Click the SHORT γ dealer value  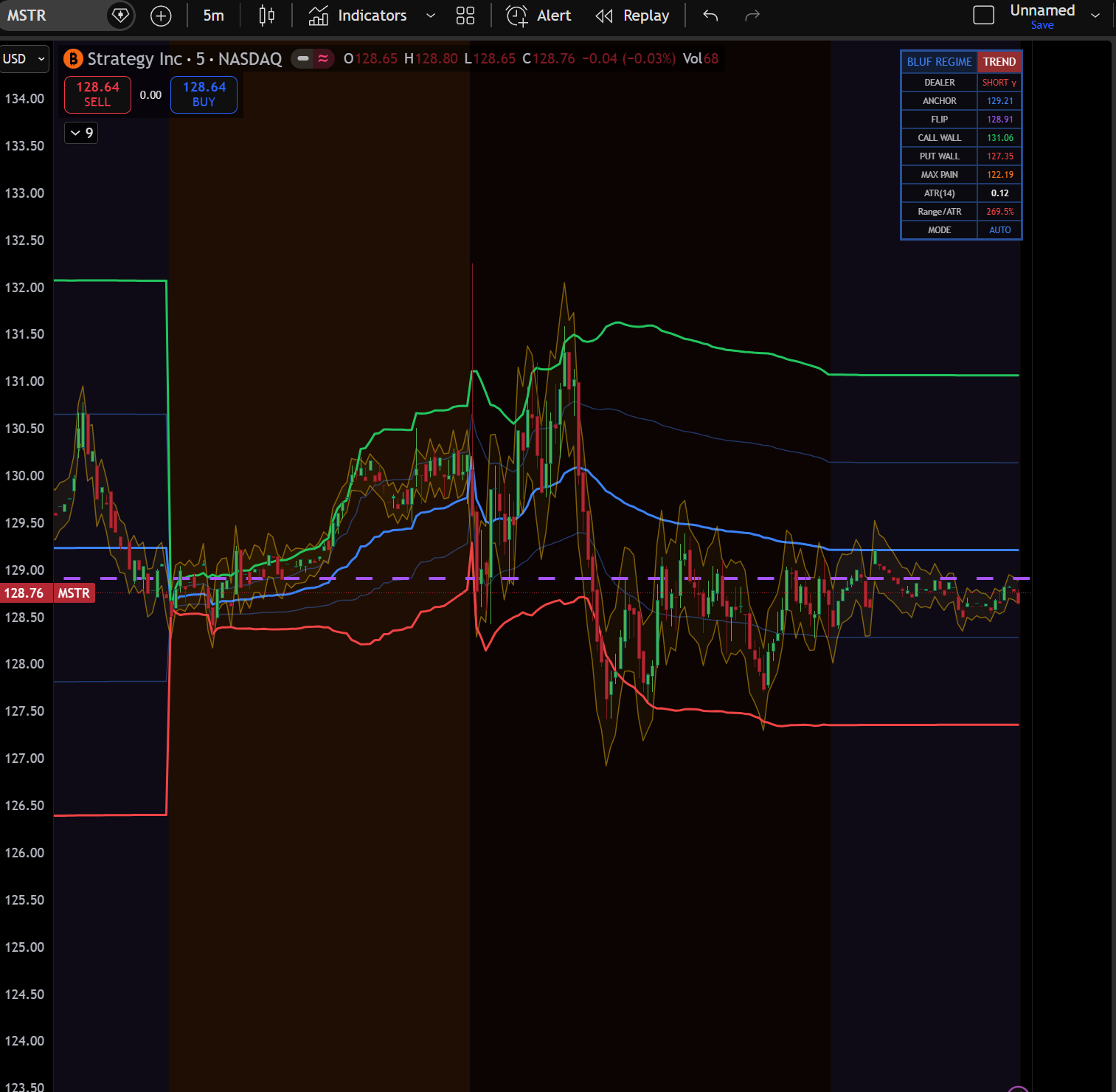click(999, 83)
